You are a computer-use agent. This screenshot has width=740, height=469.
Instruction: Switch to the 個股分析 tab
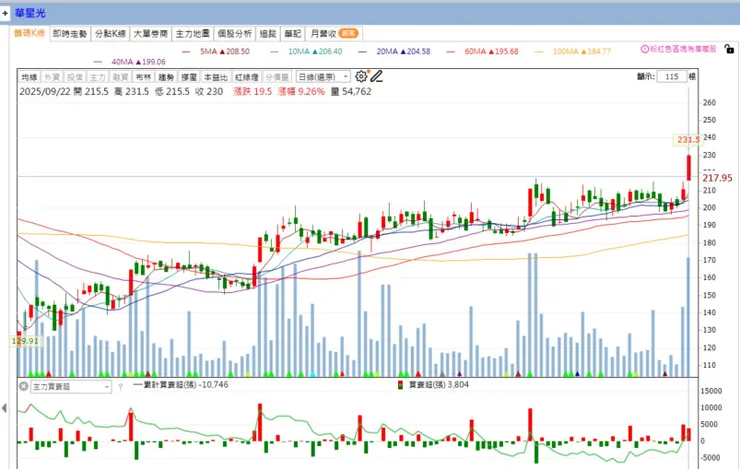coord(235,34)
